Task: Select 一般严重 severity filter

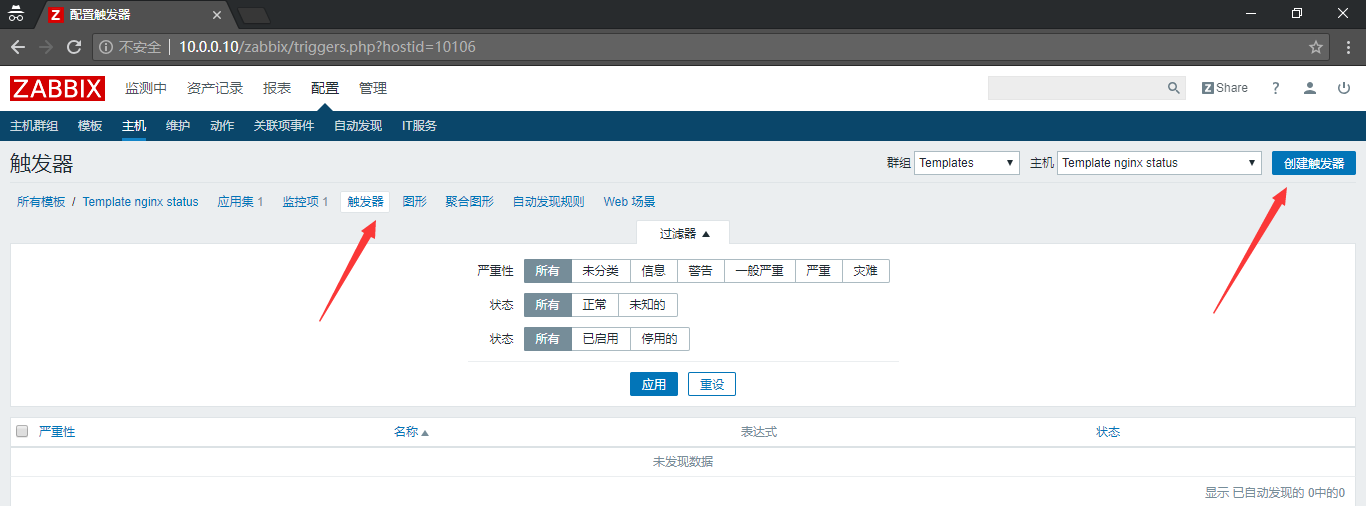Action: click(760, 271)
